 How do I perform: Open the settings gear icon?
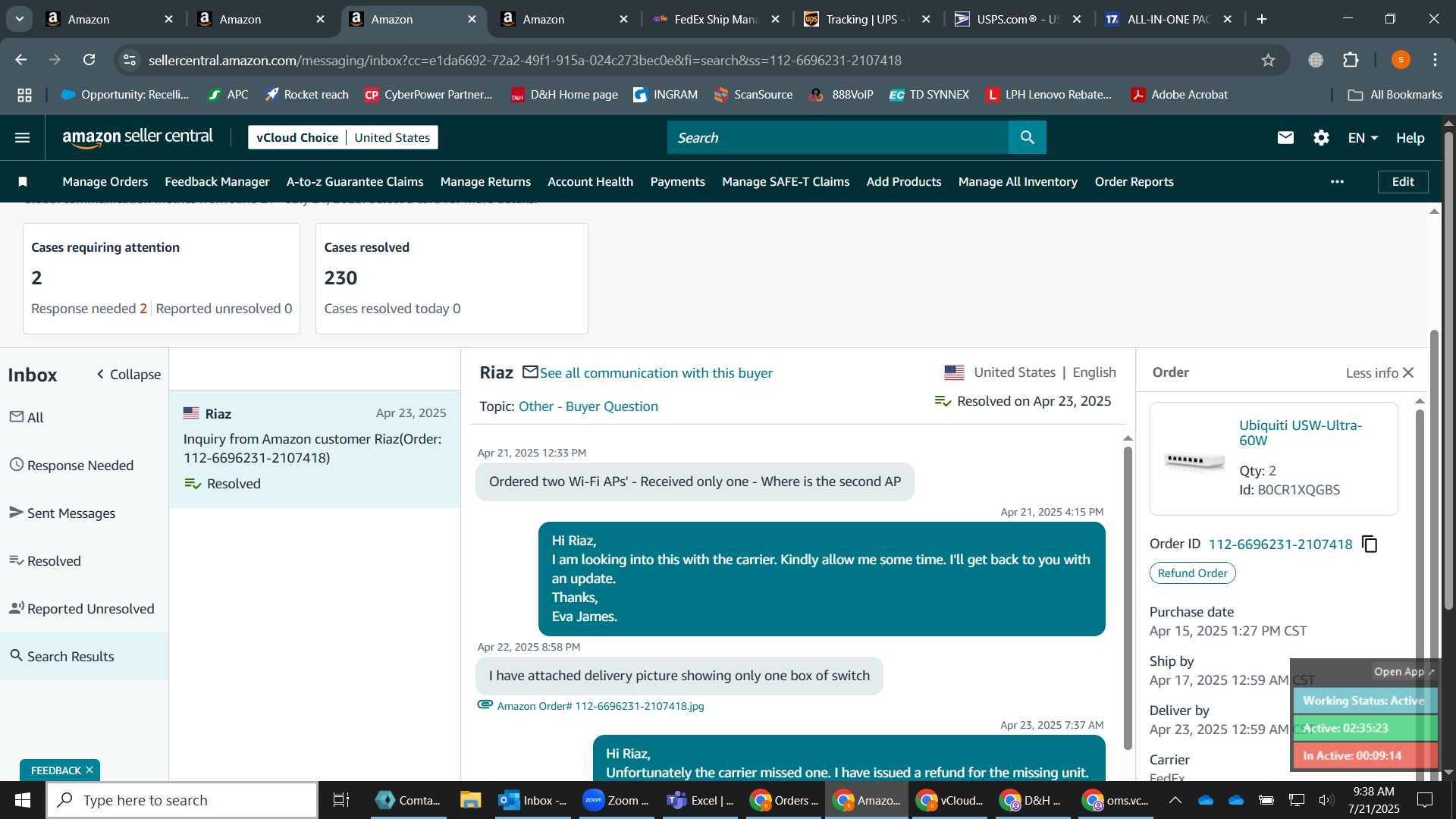[x=1321, y=137]
